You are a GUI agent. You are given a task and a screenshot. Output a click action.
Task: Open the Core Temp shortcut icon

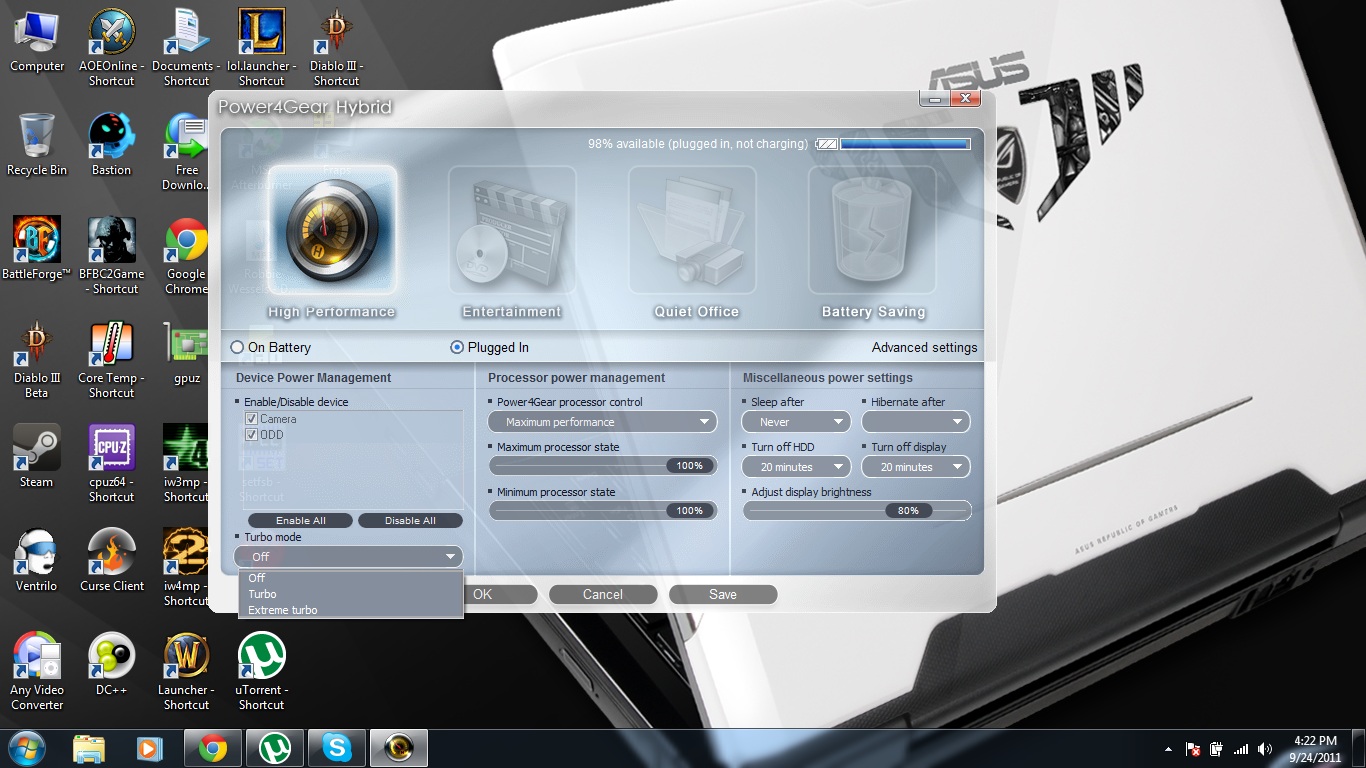[112, 359]
